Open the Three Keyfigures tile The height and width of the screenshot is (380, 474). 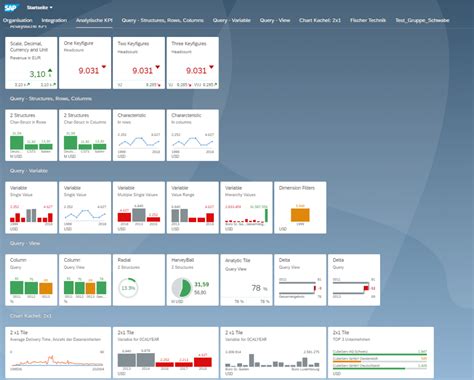(x=193, y=63)
